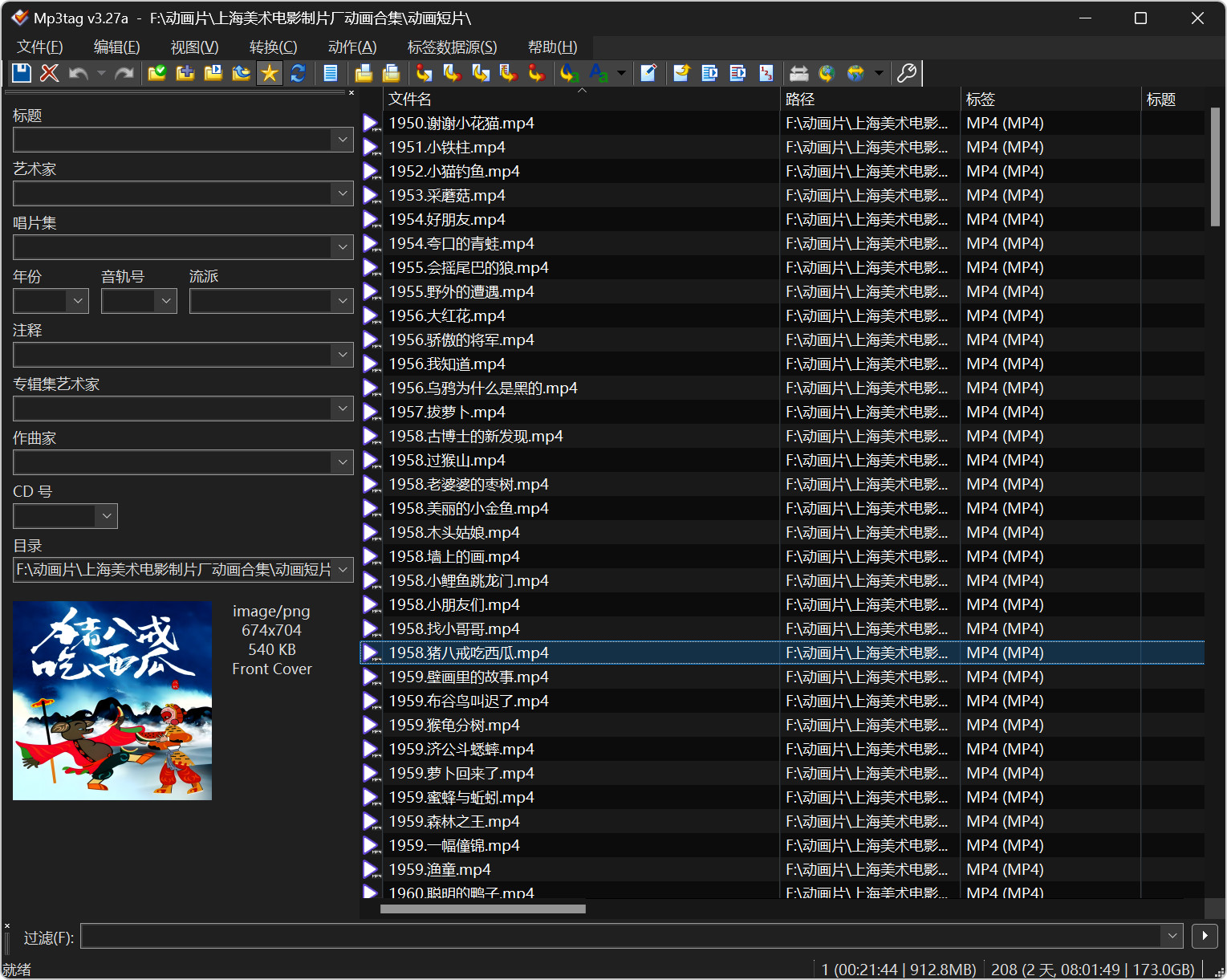Image resolution: width=1227 pixels, height=980 pixels.
Task: Expand the 艺术家 field dropdown
Action: (x=343, y=193)
